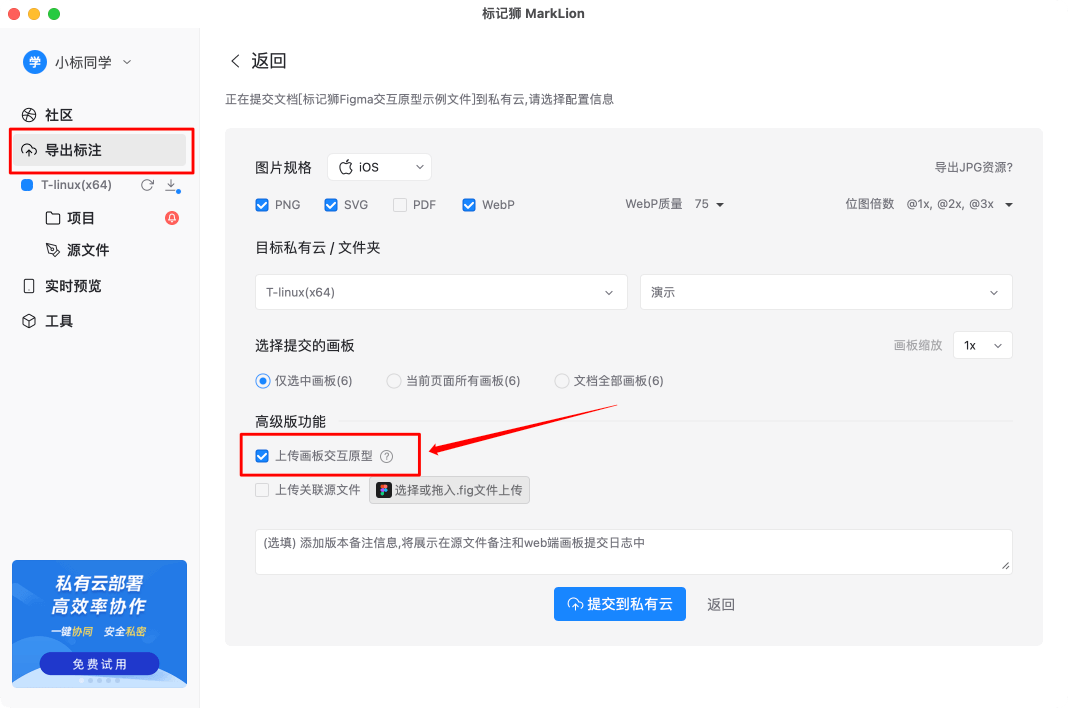
Task: Click the Figma icon on the .fig upload button
Action: coord(383,490)
